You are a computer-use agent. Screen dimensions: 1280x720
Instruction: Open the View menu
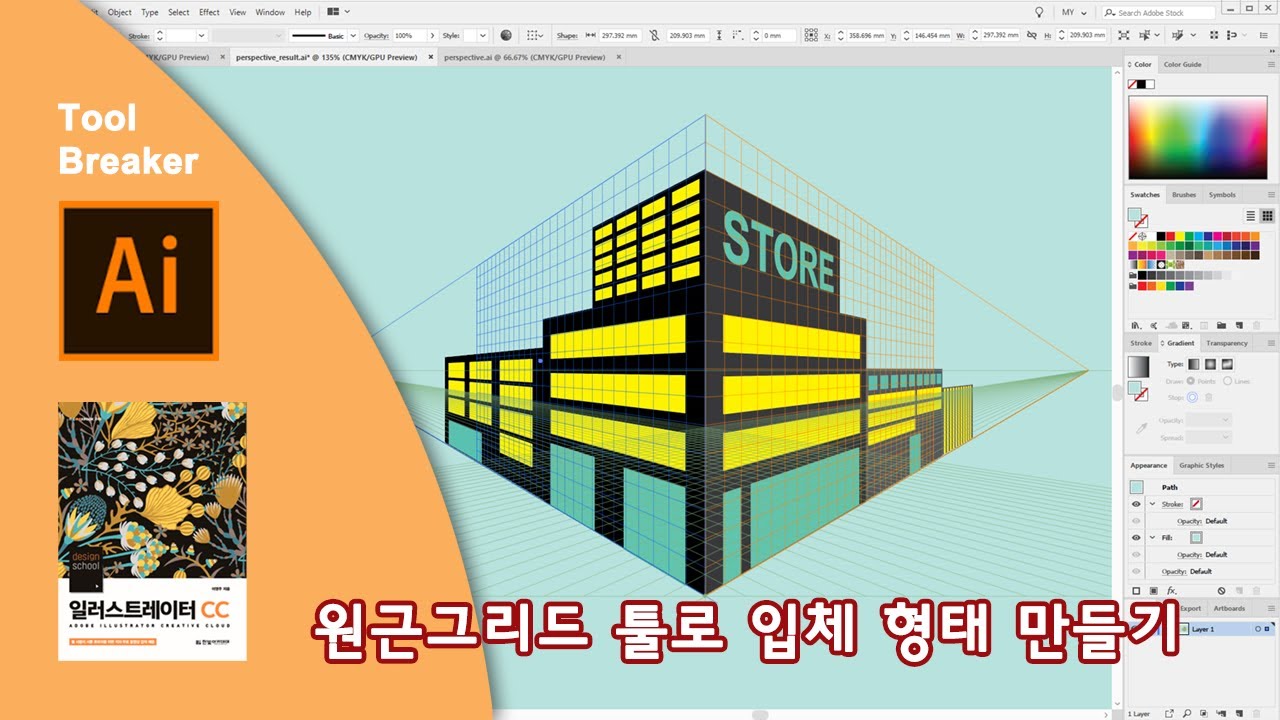point(238,13)
